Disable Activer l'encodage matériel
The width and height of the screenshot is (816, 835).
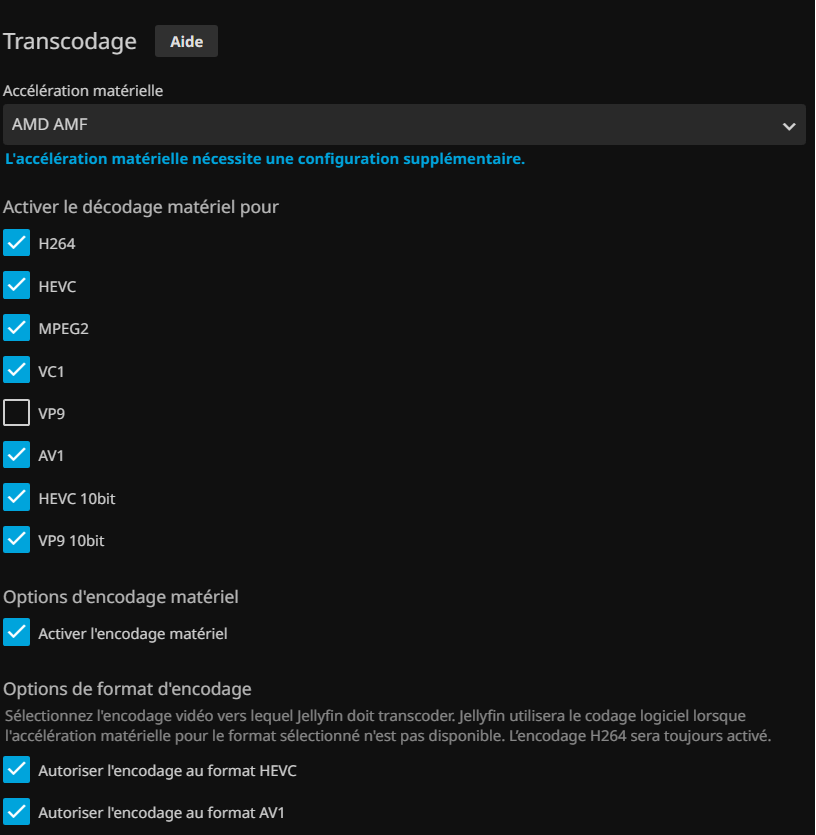pyautogui.click(x=17, y=633)
